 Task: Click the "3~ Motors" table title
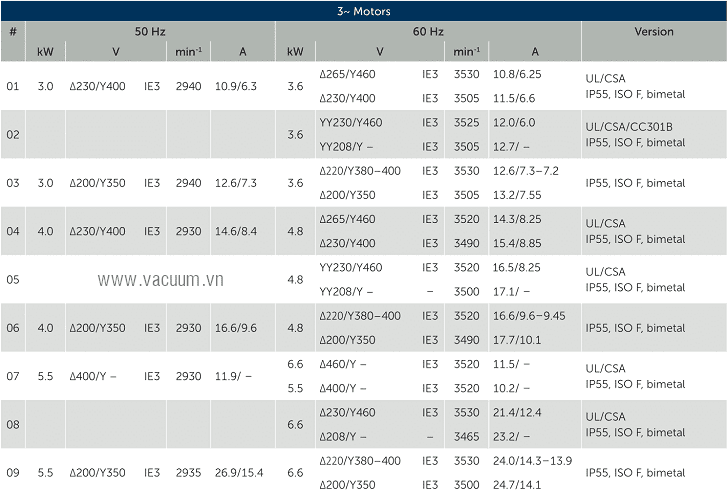click(x=363, y=11)
